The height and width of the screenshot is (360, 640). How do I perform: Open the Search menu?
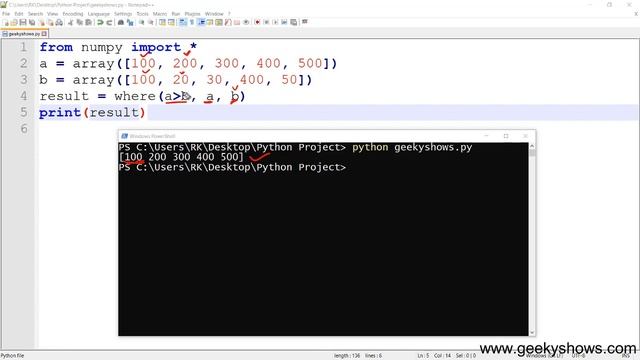(36, 14)
